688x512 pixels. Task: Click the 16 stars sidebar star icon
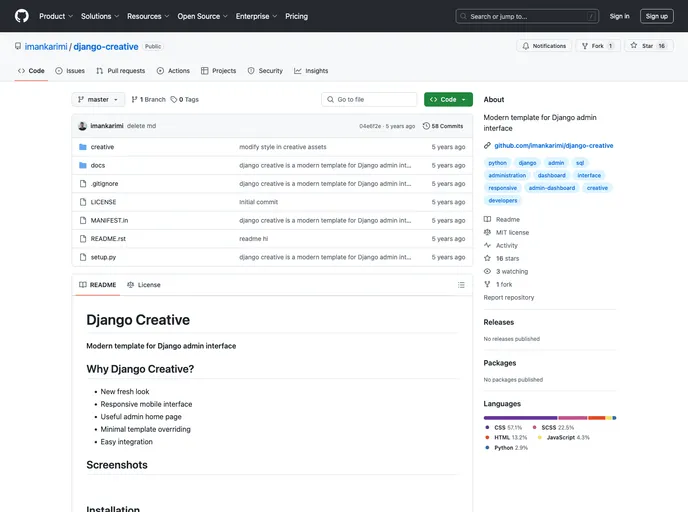(x=487, y=258)
